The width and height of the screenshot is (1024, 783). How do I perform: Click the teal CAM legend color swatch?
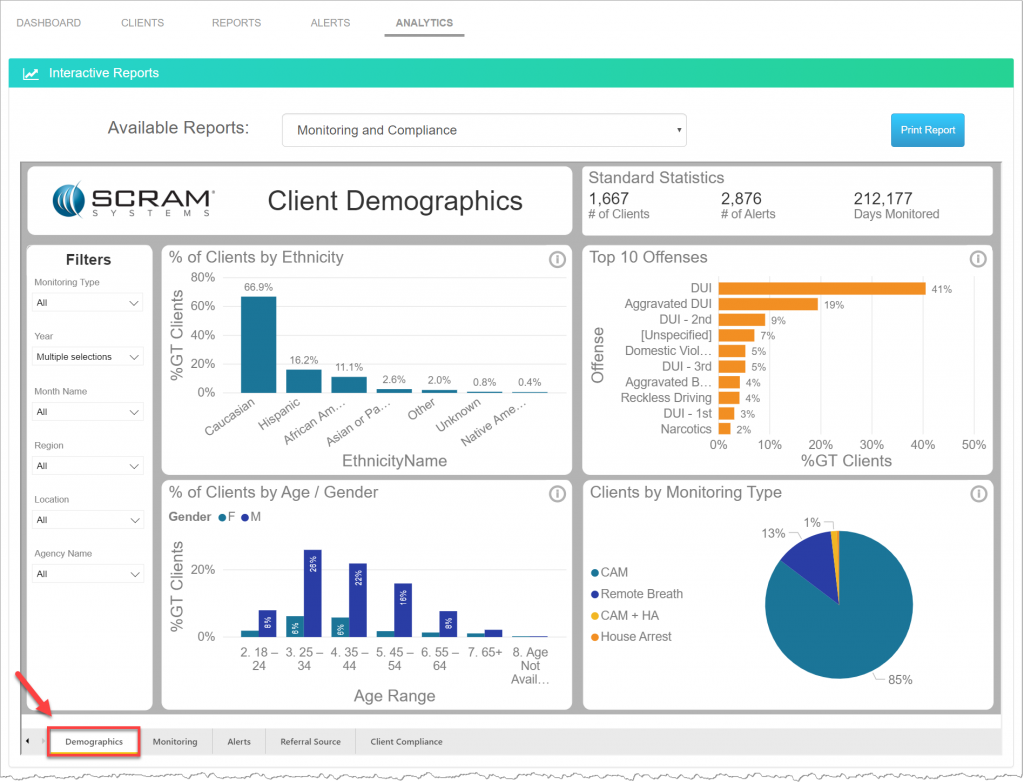(x=594, y=572)
